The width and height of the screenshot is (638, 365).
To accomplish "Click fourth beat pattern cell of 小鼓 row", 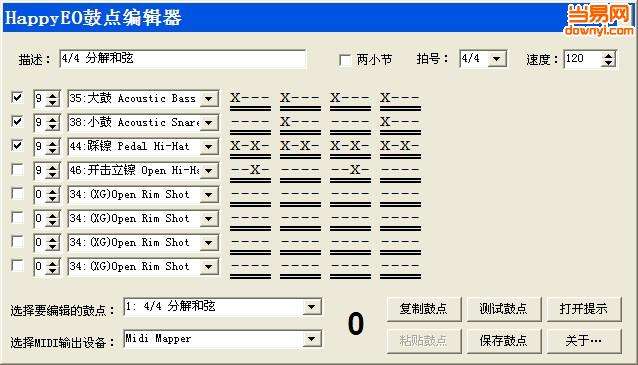I will (x=400, y=124).
